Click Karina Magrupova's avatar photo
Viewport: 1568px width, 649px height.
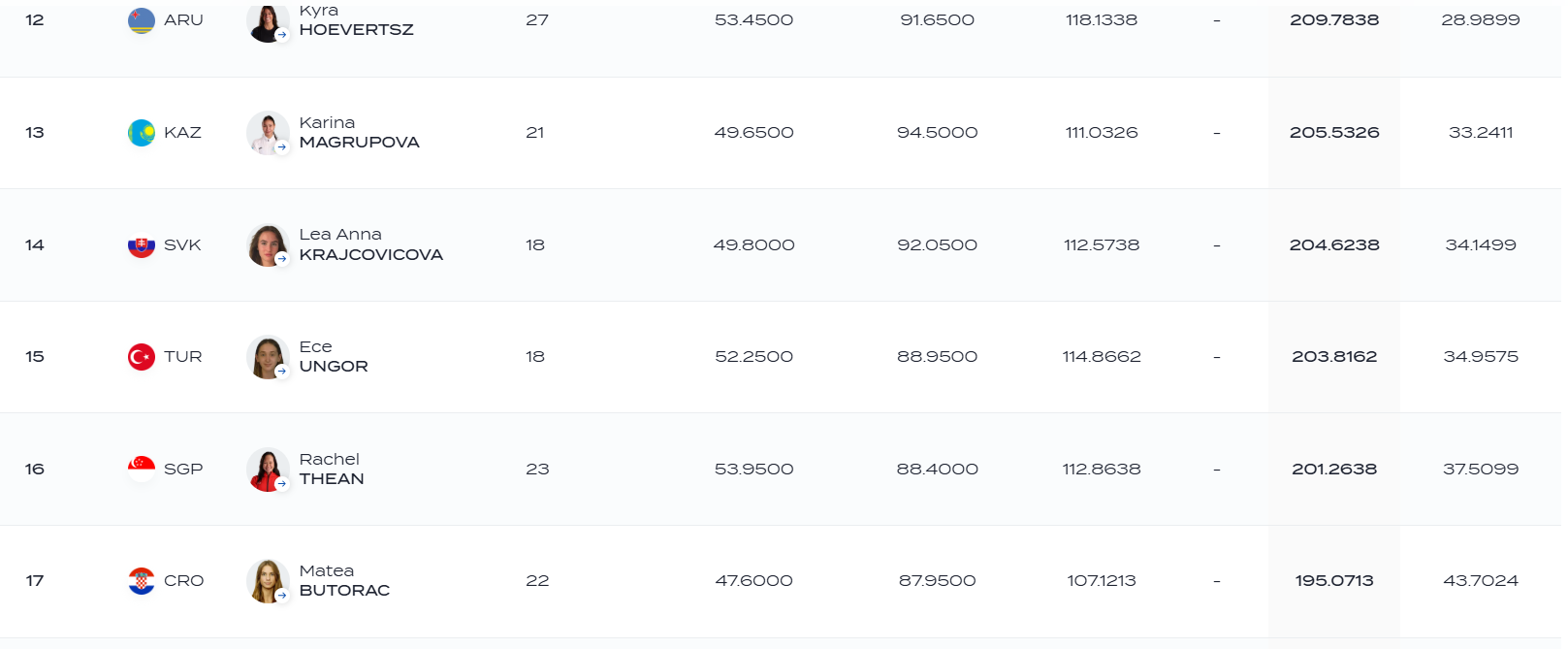coord(268,133)
